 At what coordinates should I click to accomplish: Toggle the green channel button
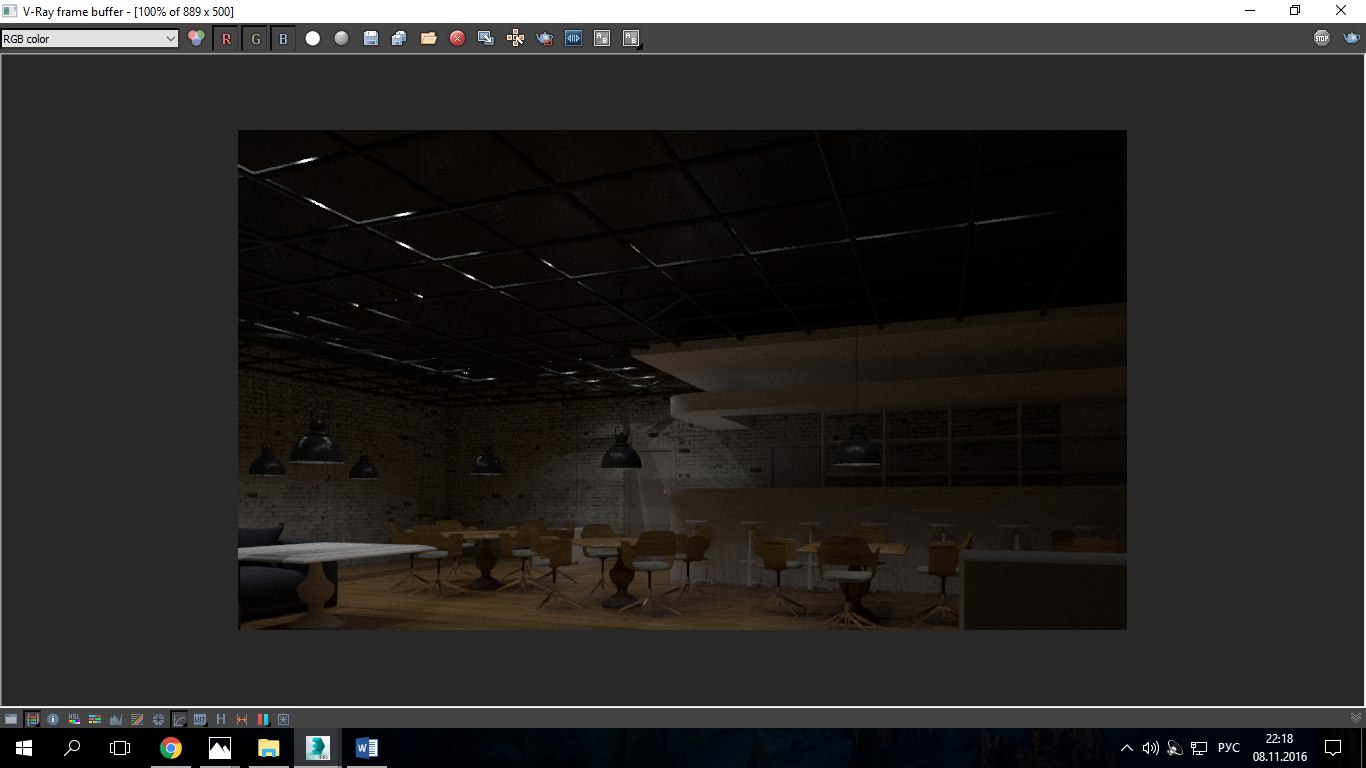pyautogui.click(x=255, y=39)
